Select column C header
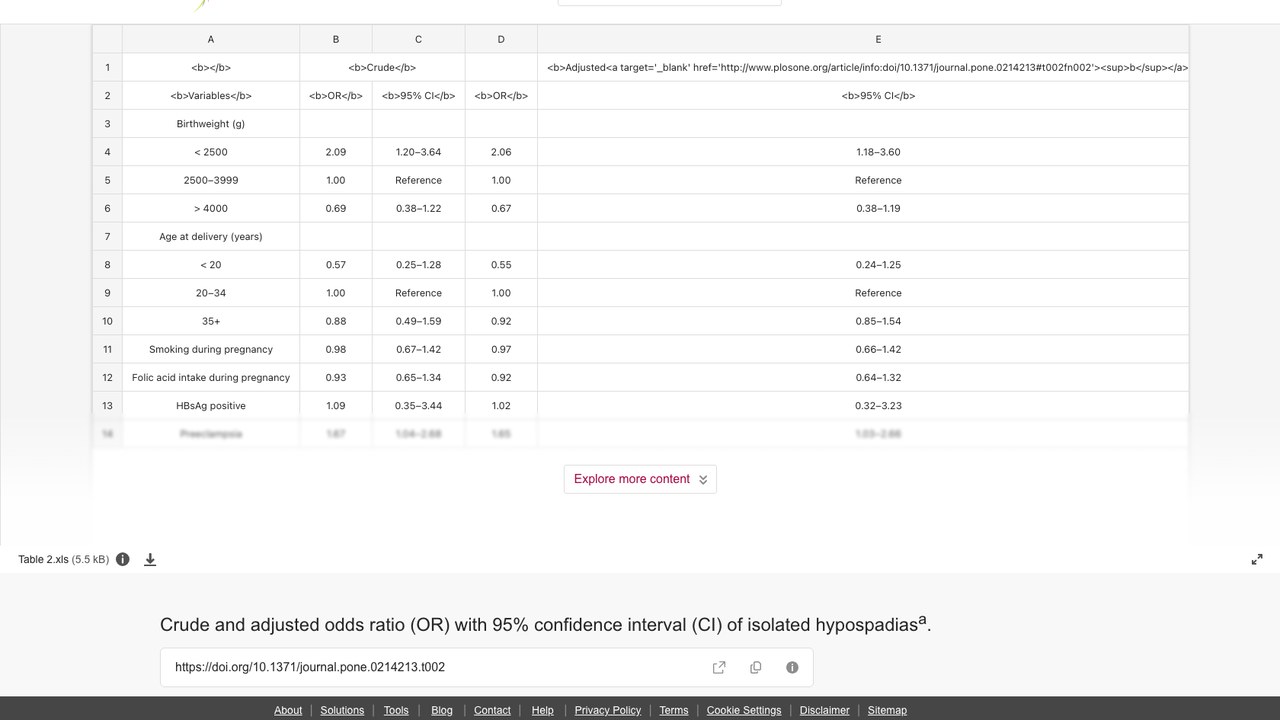This screenshot has height=720, width=1280. click(x=418, y=39)
